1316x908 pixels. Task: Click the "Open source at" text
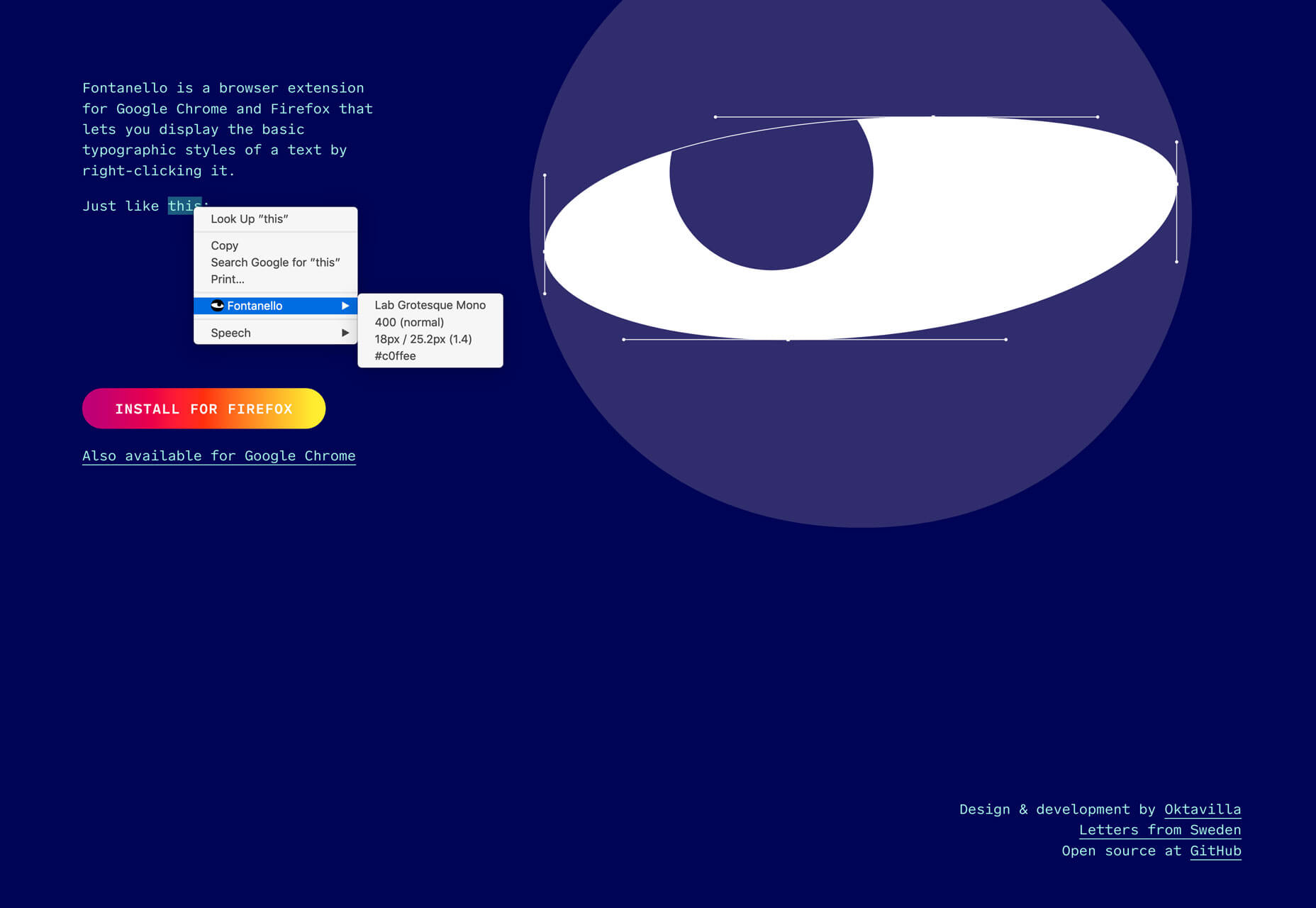[1122, 851]
